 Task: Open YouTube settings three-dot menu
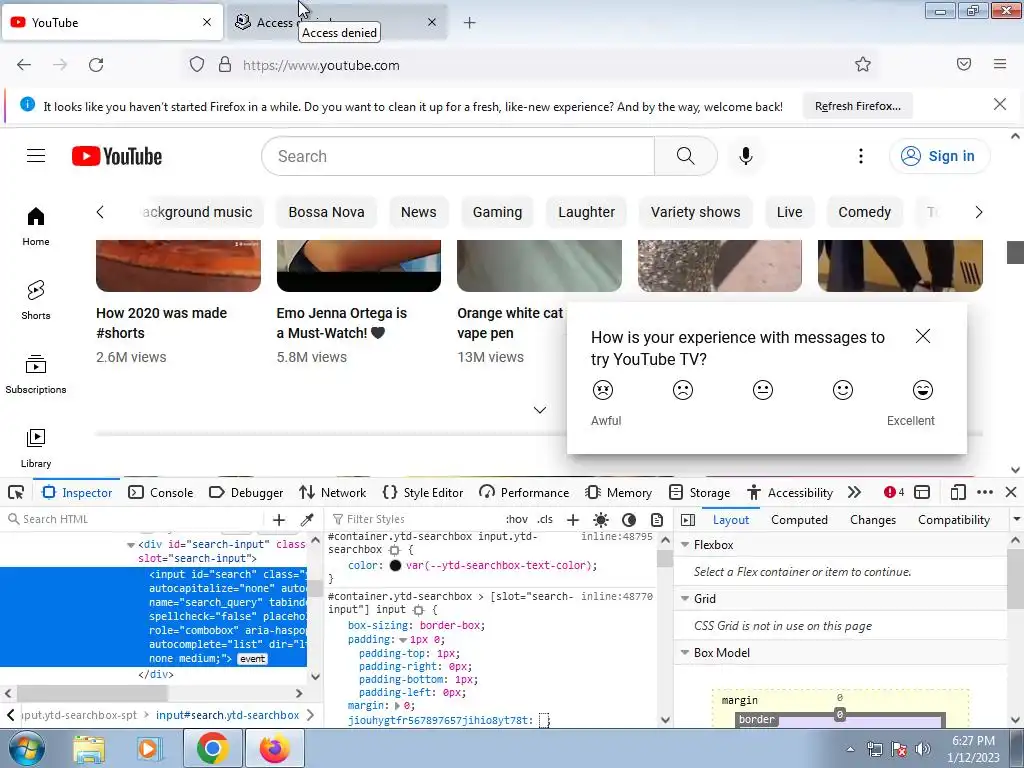pos(861,156)
